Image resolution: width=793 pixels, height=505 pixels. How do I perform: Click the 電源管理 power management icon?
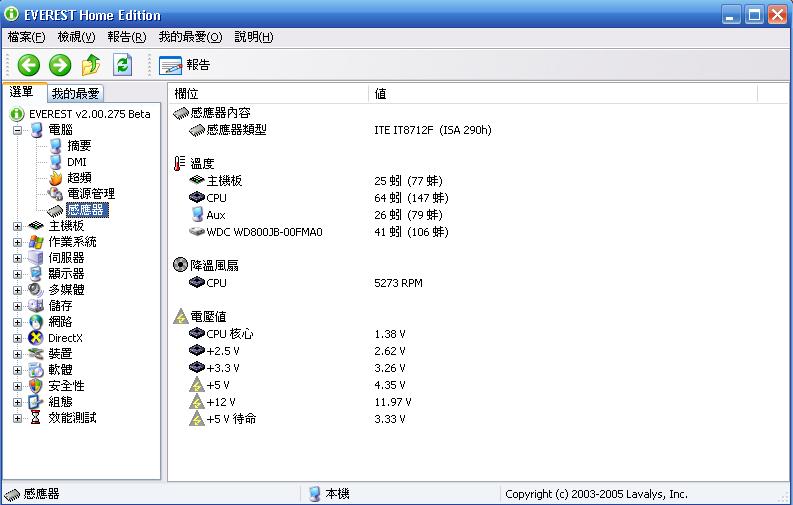(x=55, y=194)
